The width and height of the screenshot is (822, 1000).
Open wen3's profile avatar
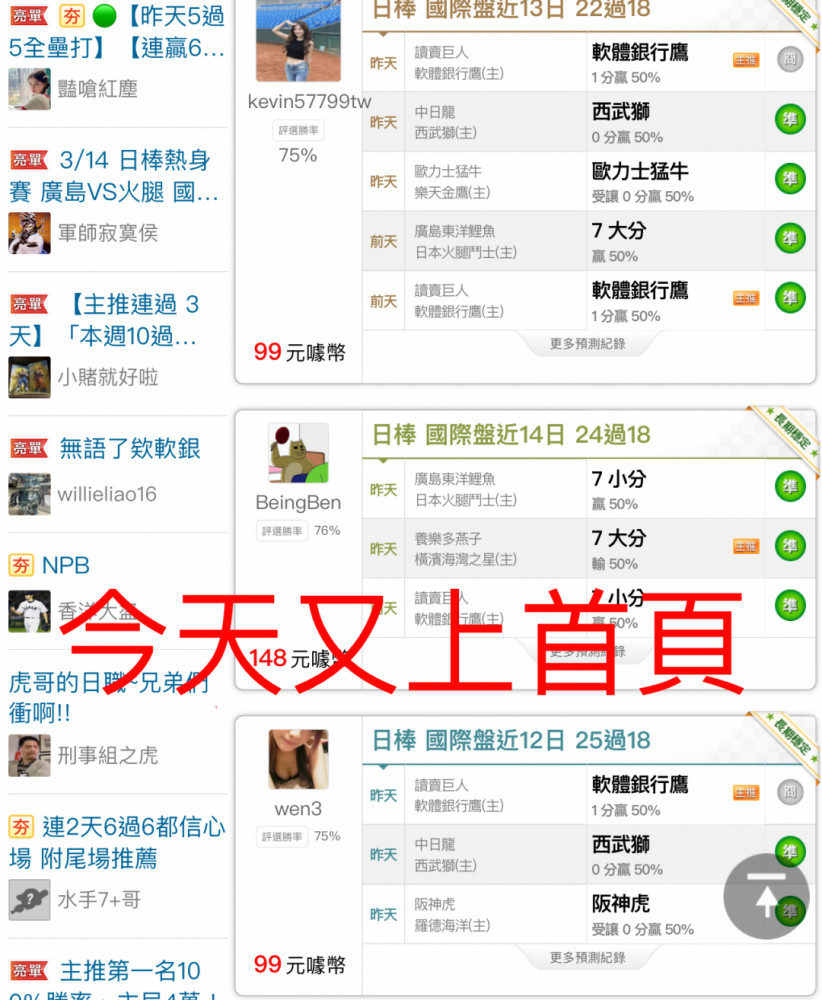(298, 759)
